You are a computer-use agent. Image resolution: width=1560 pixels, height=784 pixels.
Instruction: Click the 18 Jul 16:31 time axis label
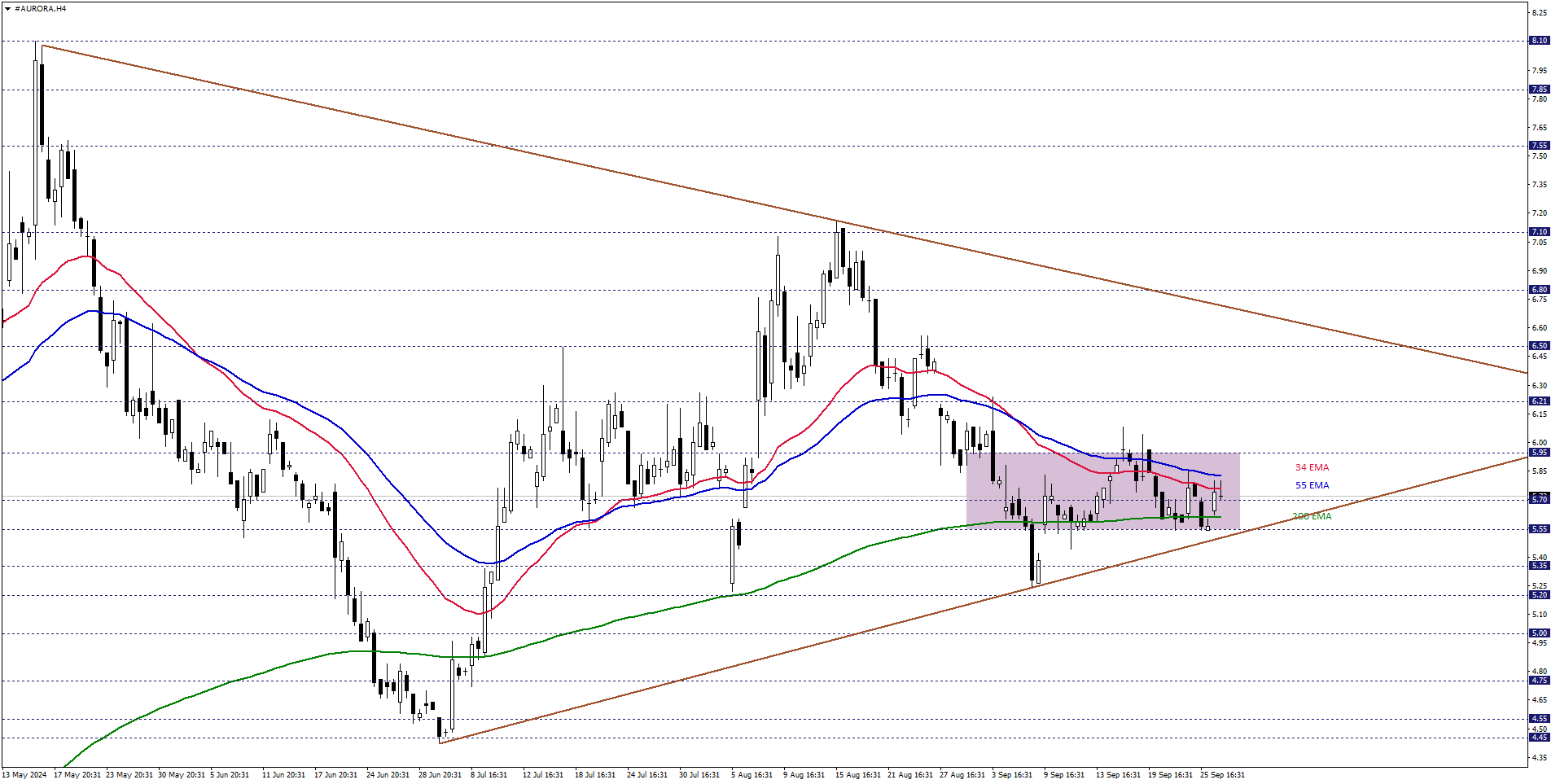click(595, 775)
